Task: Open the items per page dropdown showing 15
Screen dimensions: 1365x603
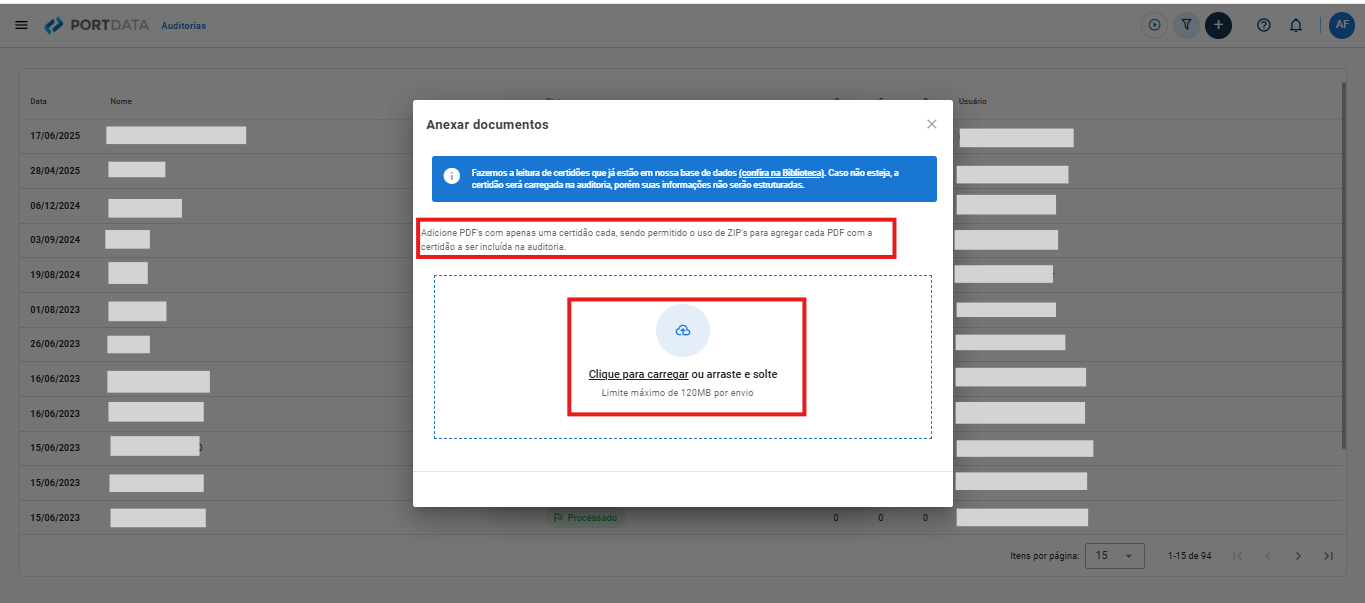Action: (1115, 556)
